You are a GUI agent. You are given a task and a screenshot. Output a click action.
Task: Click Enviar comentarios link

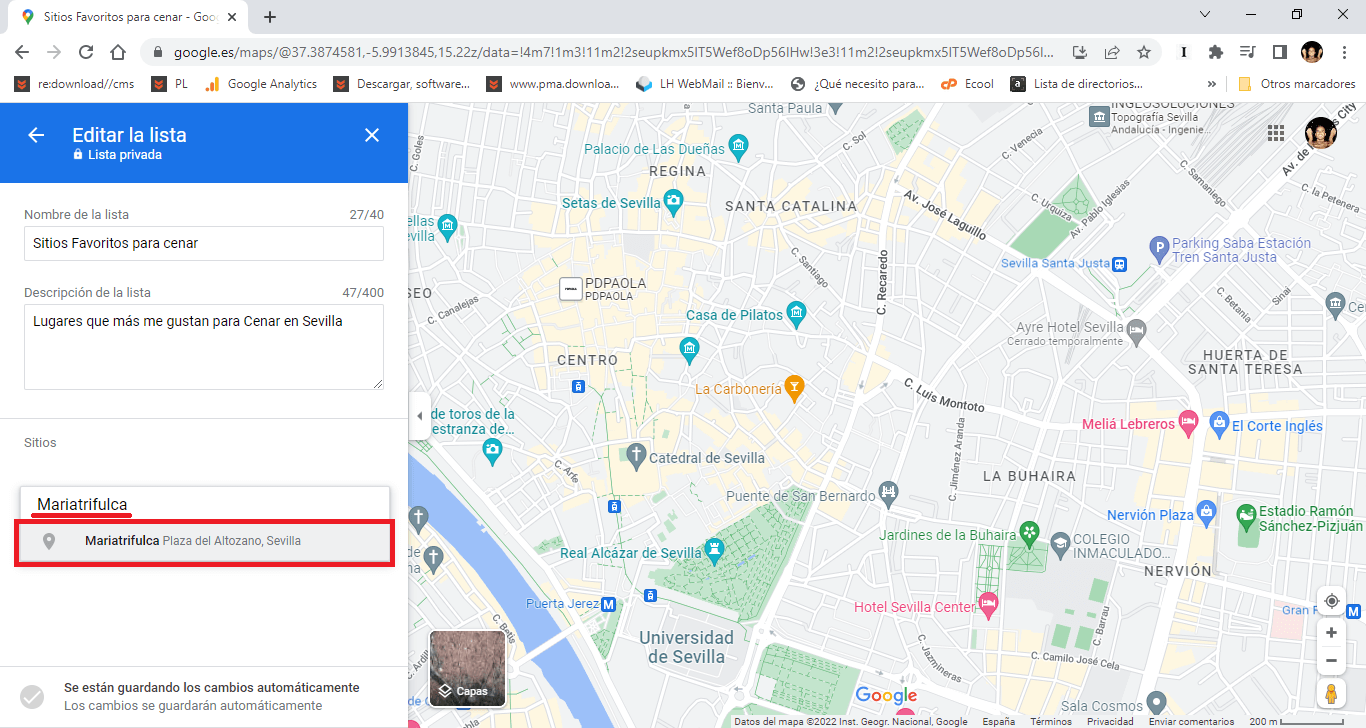coord(1191,721)
